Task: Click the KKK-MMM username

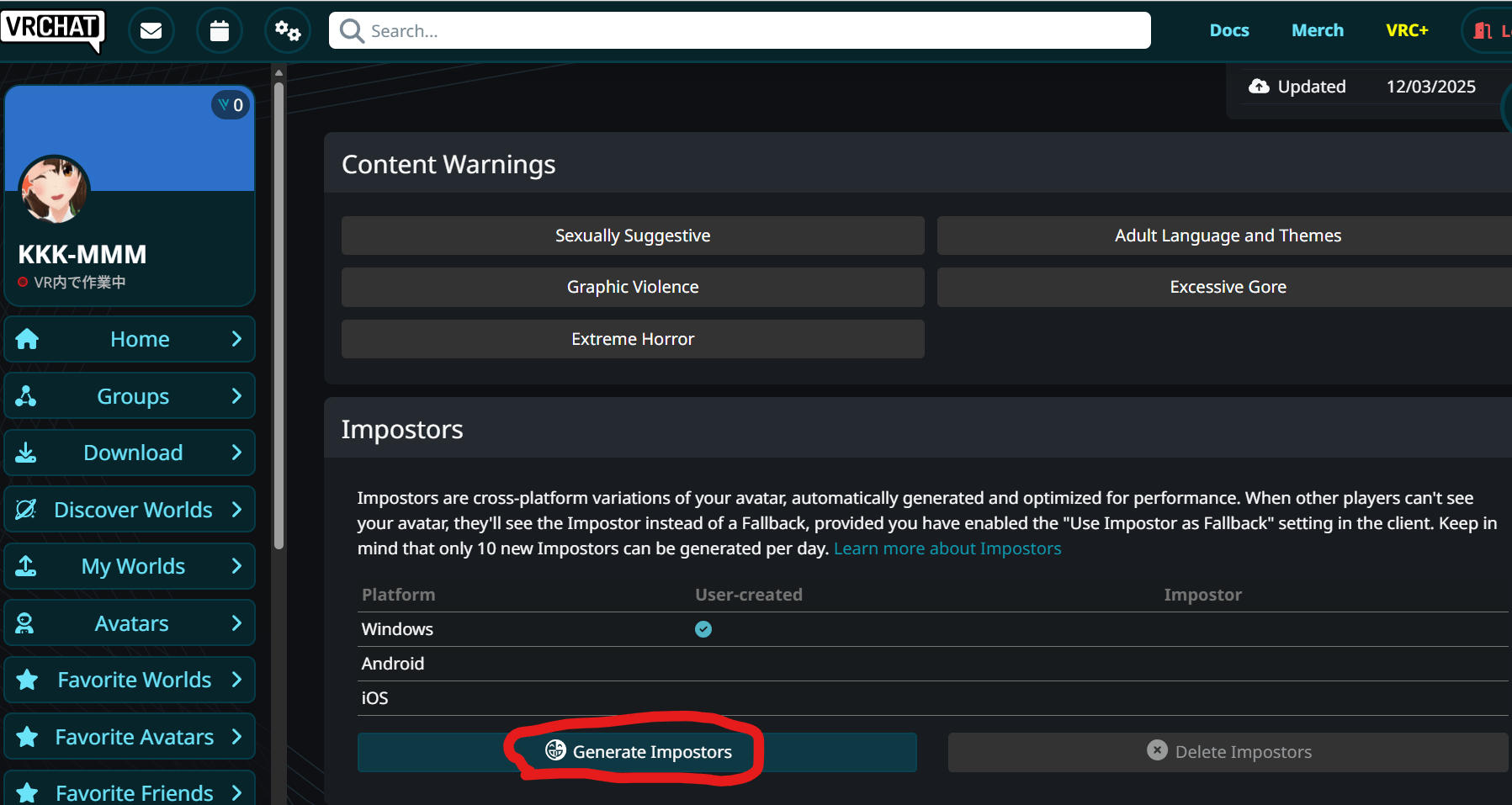Action: click(x=82, y=254)
